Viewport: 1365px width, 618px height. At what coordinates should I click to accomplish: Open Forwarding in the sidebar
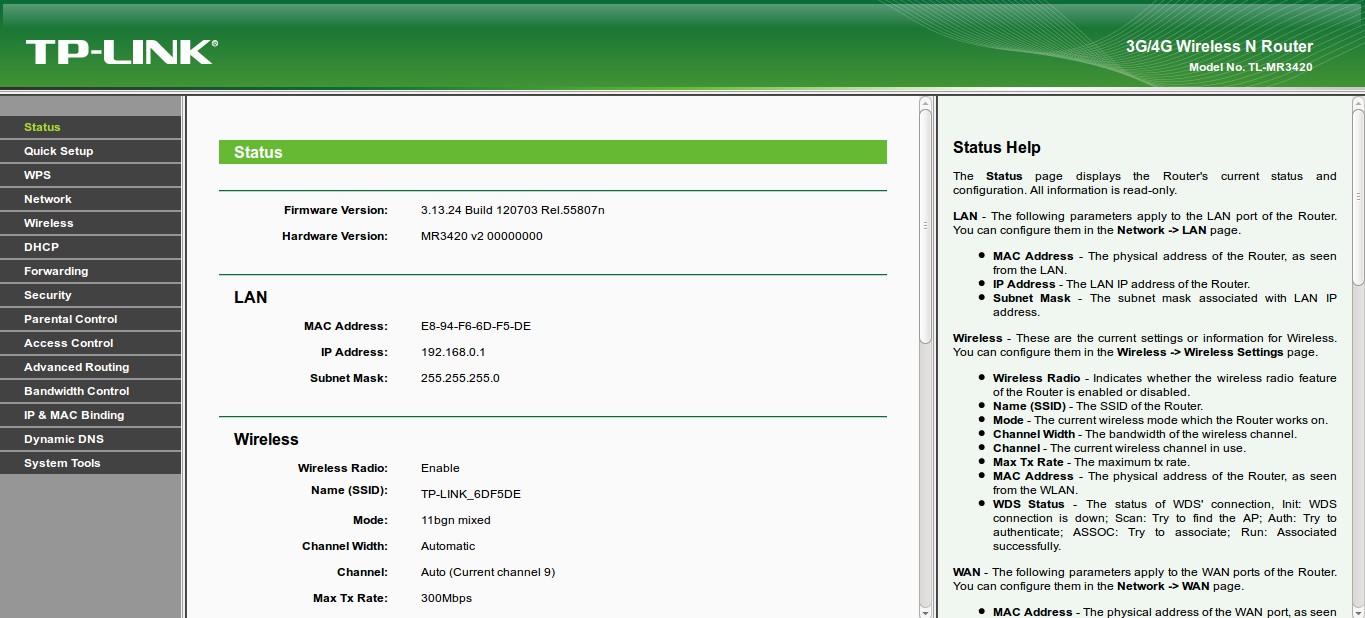click(90, 271)
